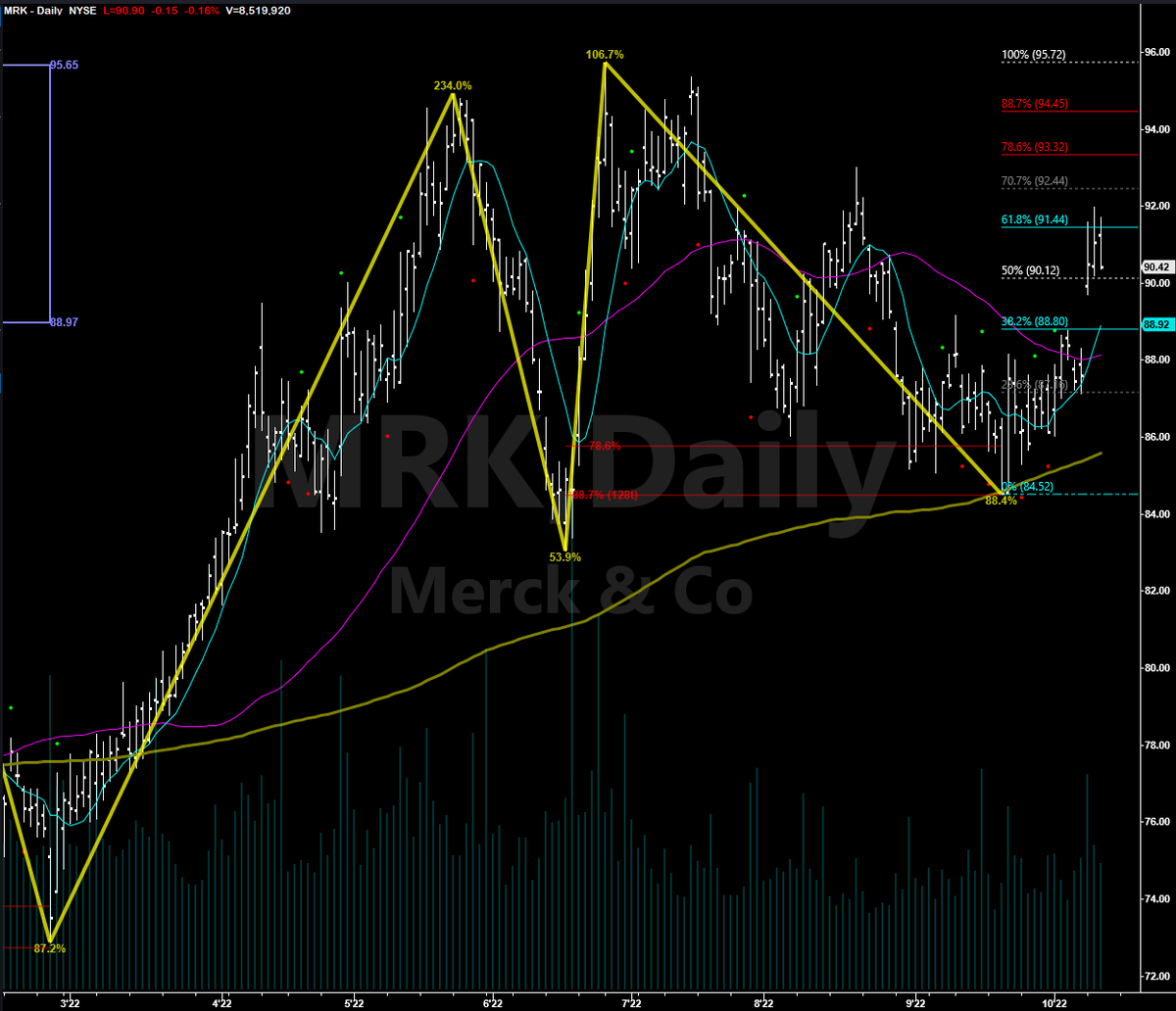Click the 87.2% zigzag swing label
This screenshot has height=1011, width=1176.
pos(49,948)
